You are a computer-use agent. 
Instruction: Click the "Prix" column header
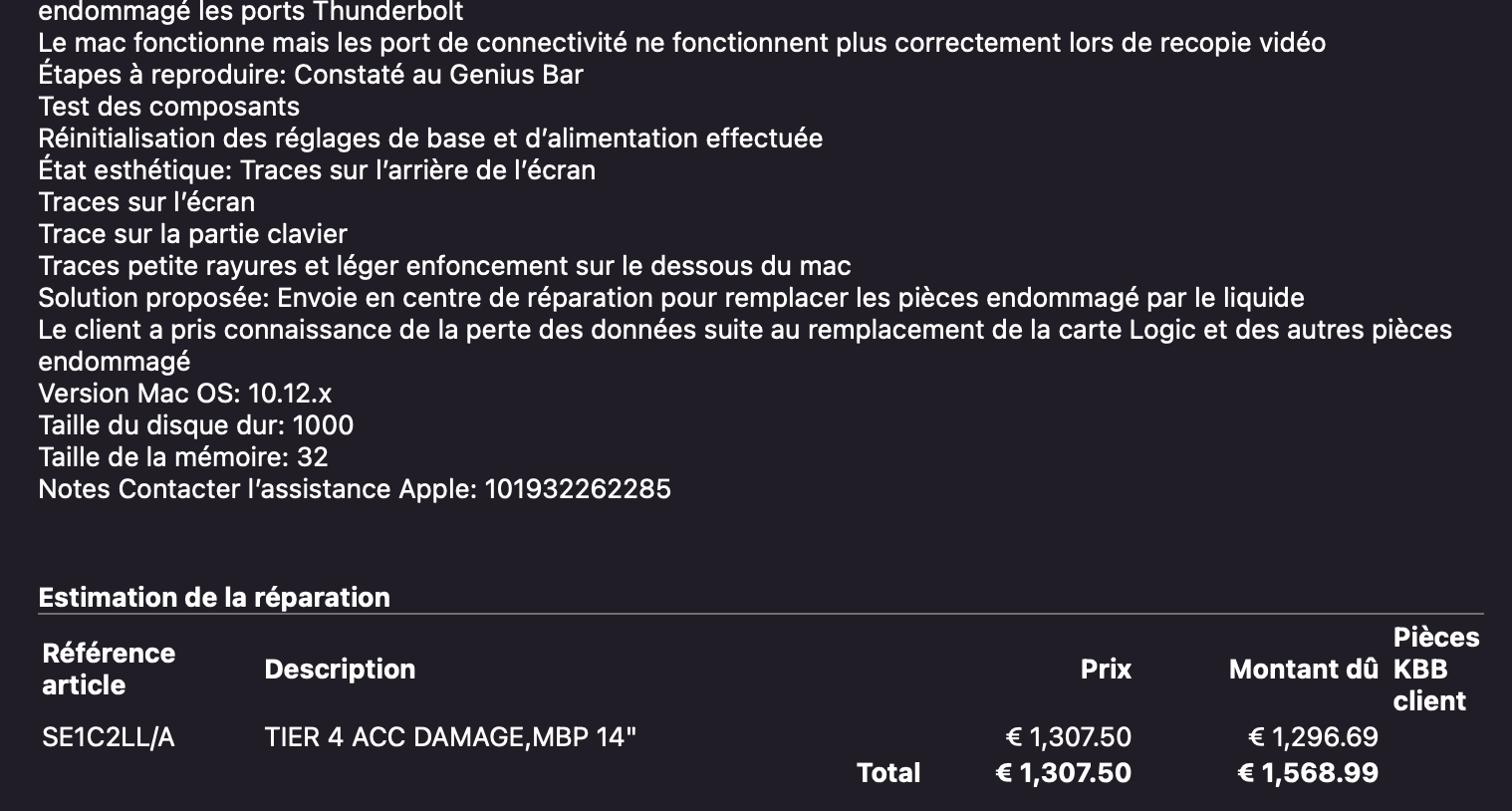pyautogui.click(x=1106, y=670)
